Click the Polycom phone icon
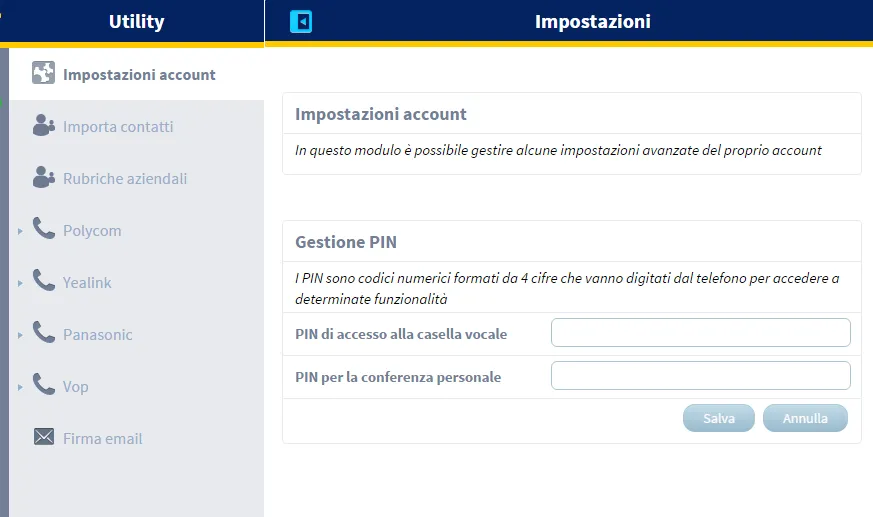 tap(43, 230)
